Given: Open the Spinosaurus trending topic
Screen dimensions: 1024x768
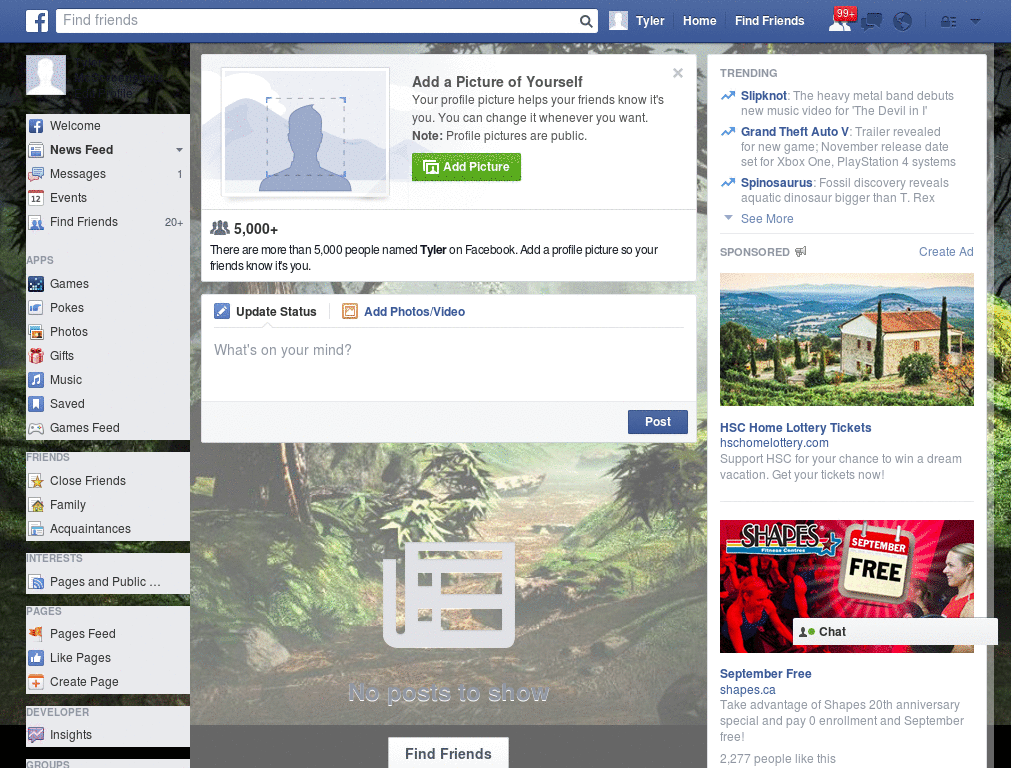Looking at the screenshot, I should click(x=776, y=183).
